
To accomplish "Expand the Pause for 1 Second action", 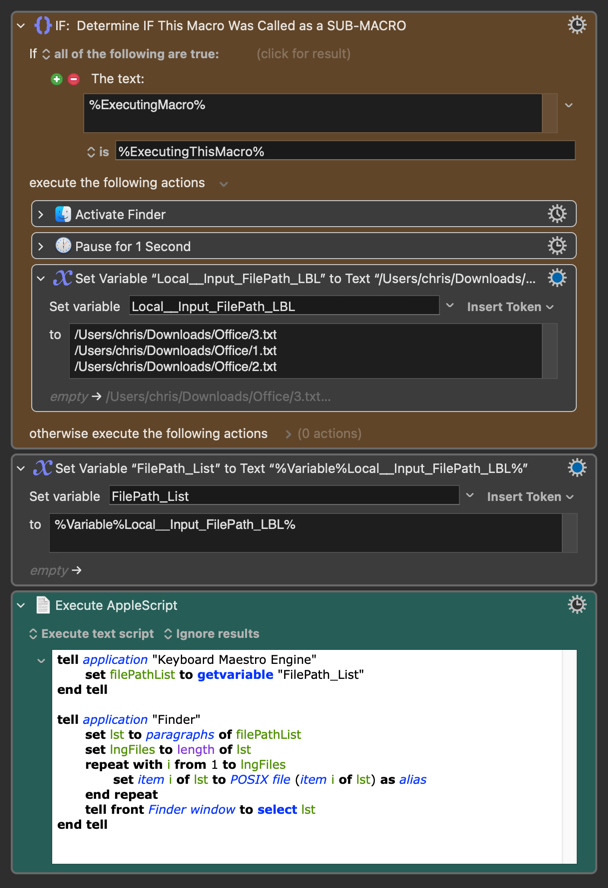I will [41, 246].
